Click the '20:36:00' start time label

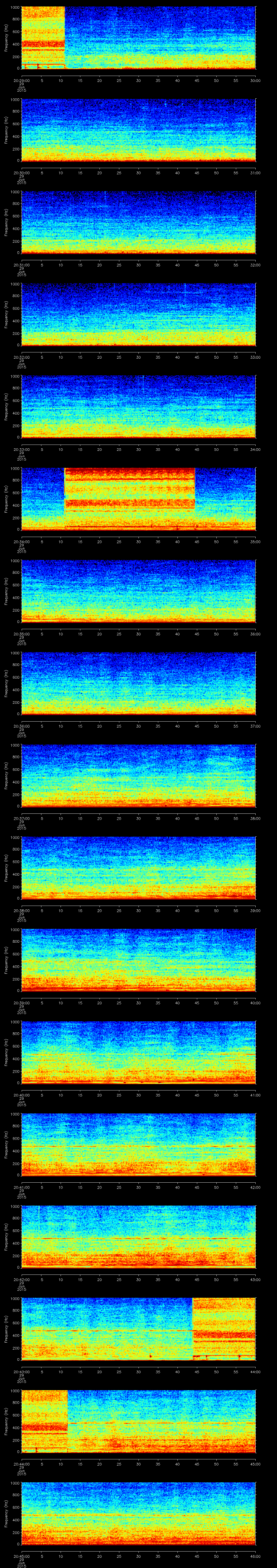[21, 726]
